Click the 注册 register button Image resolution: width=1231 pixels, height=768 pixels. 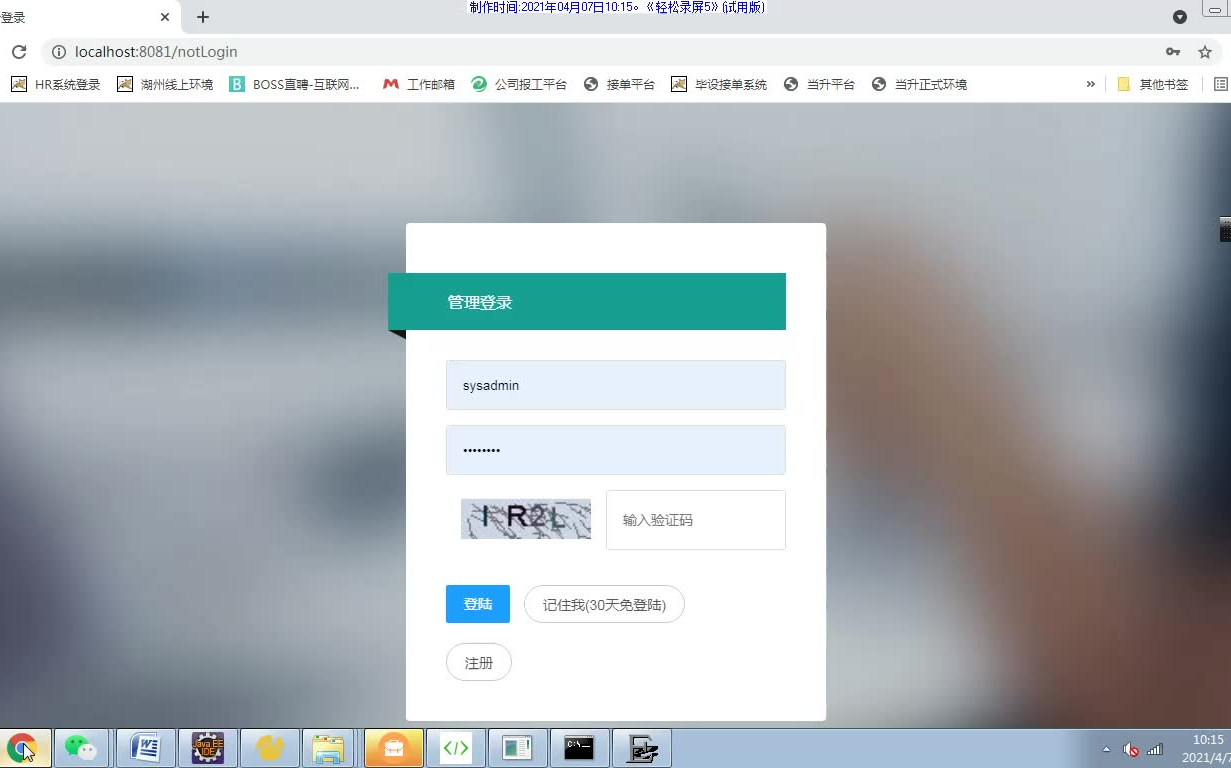(478, 662)
